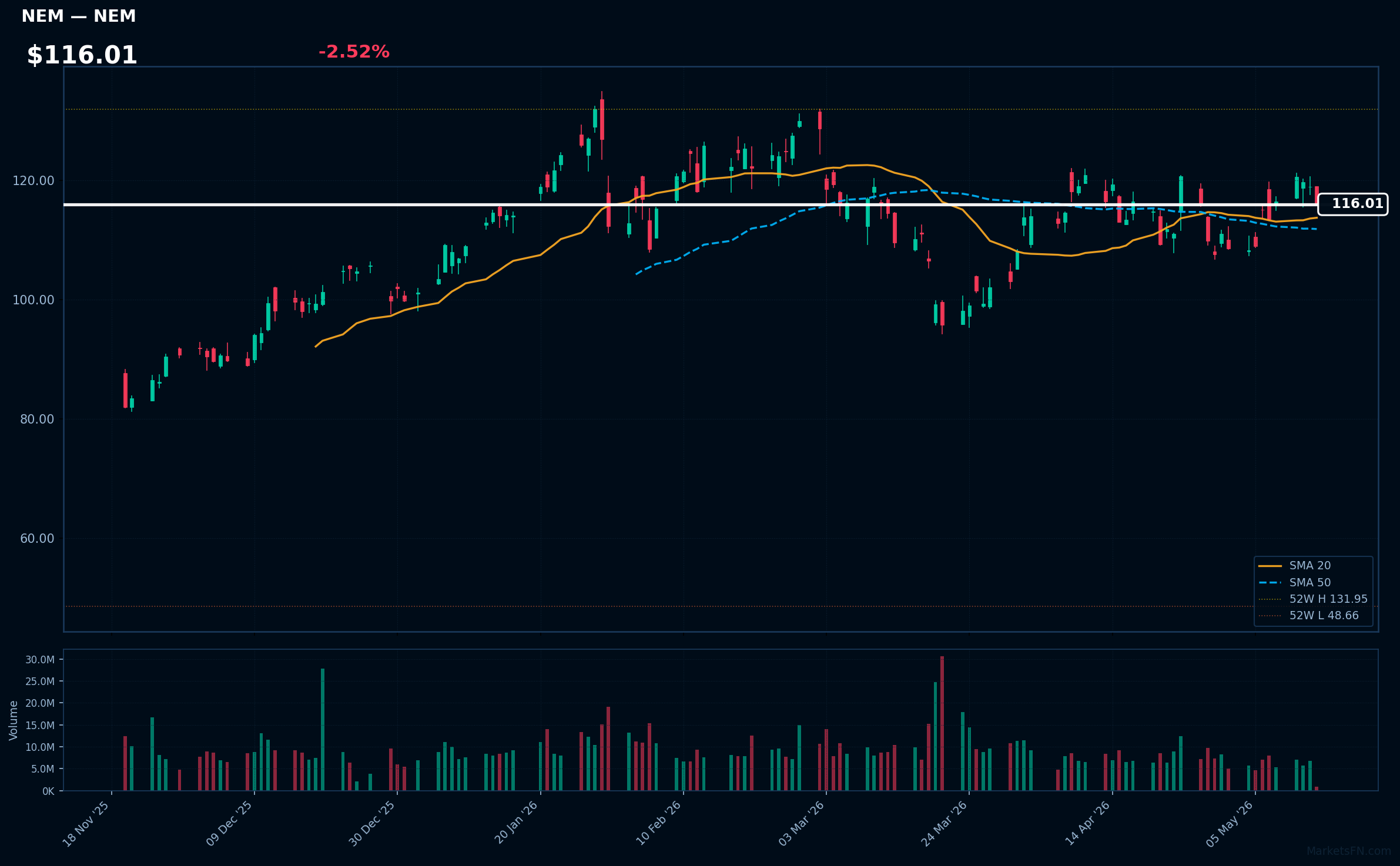Select the "03 Mar '26" date label

tap(801, 824)
